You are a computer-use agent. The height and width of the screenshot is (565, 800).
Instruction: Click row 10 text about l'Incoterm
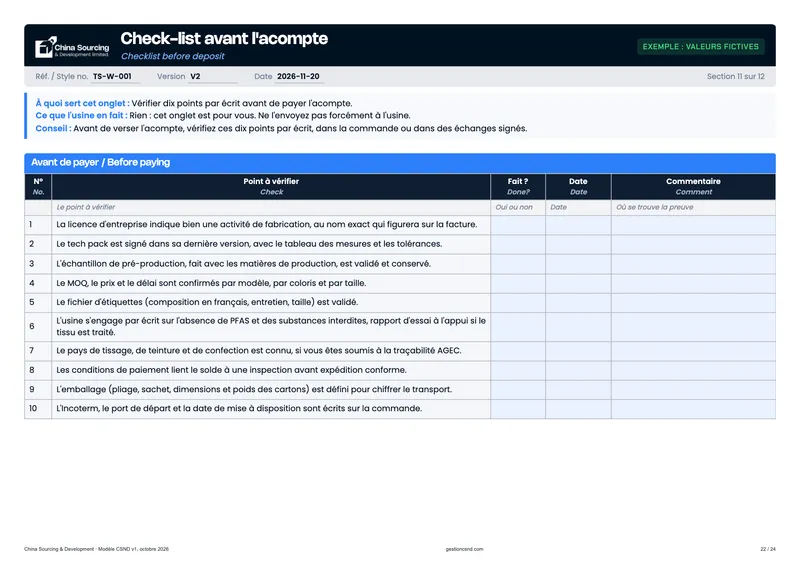tap(239, 409)
